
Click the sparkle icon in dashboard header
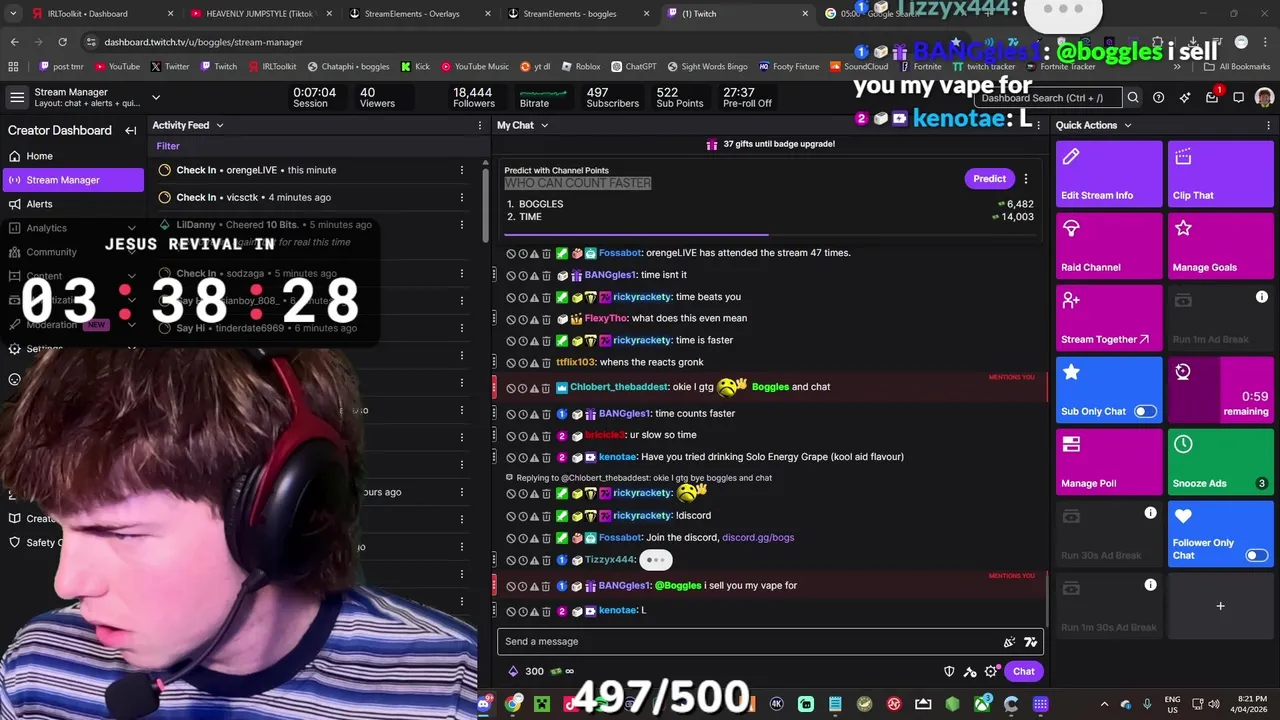click(x=1185, y=98)
